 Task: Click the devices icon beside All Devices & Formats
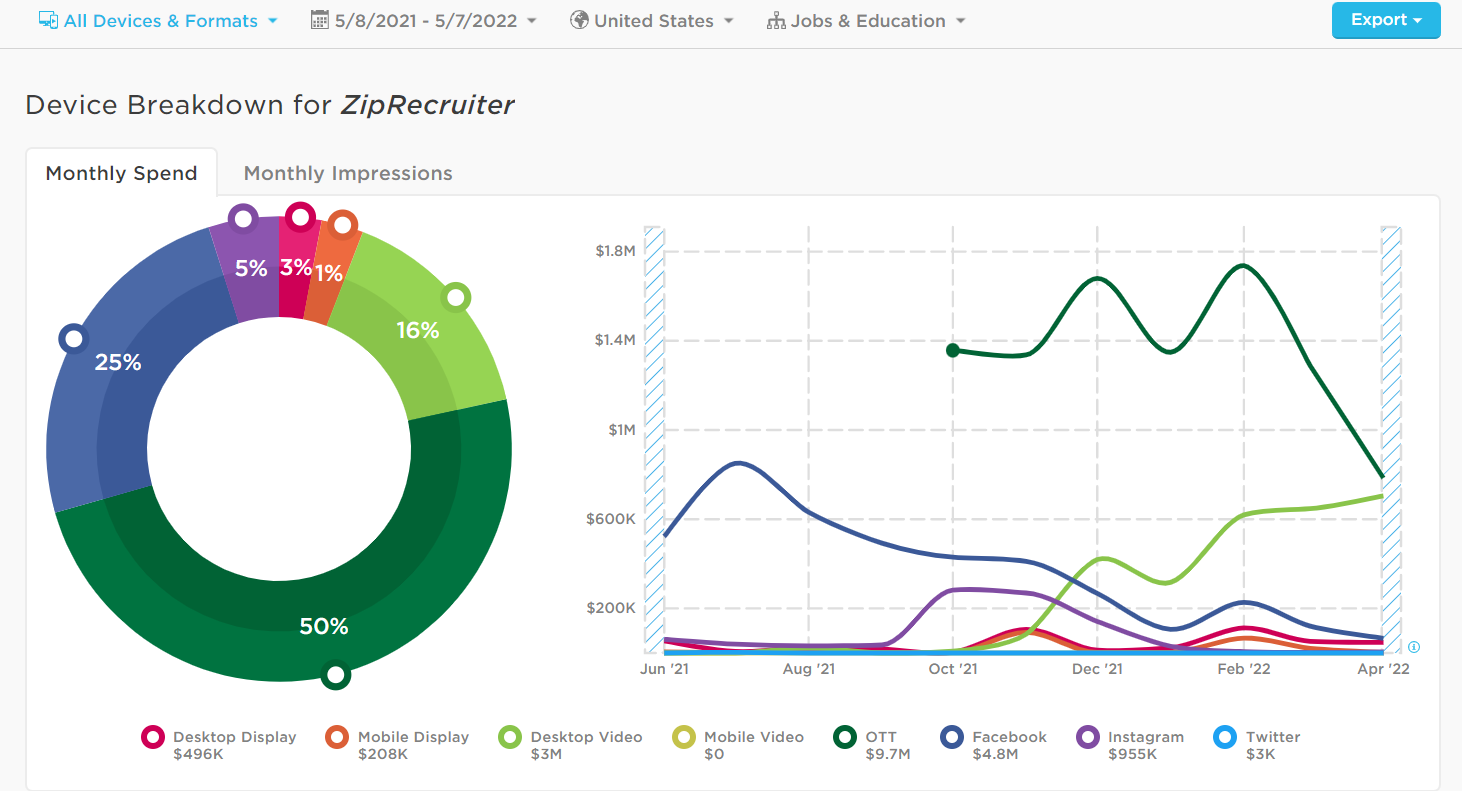[48, 20]
